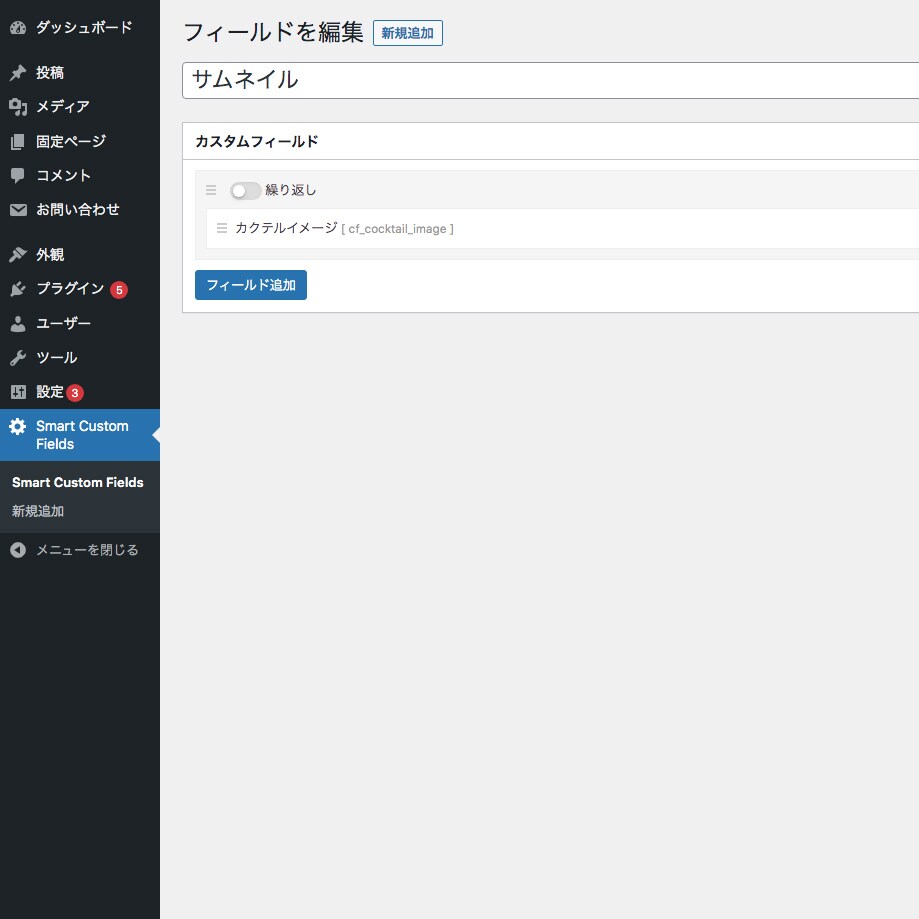Click the paintbrush icon beside 外観

pyautogui.click(x=18, y=254)
